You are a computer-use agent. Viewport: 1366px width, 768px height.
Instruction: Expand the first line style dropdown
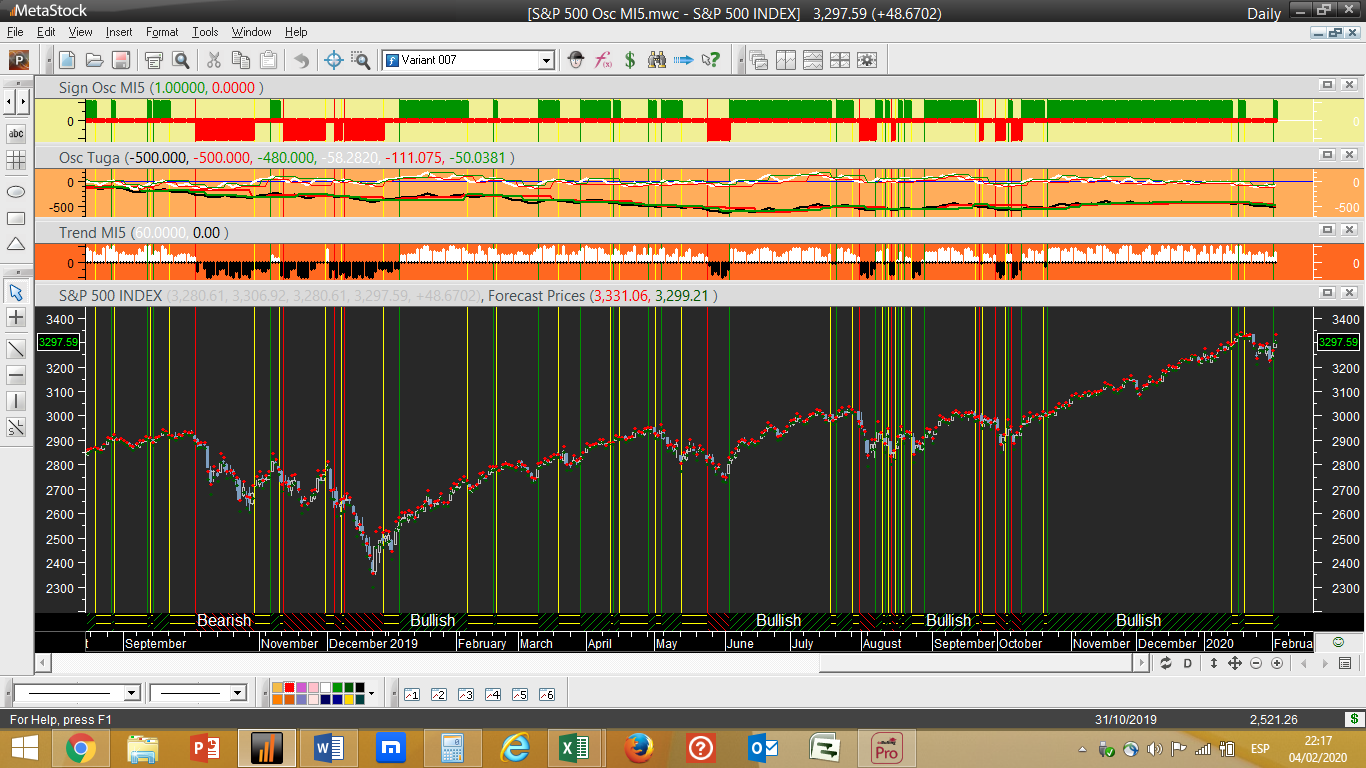pos(131,693)
